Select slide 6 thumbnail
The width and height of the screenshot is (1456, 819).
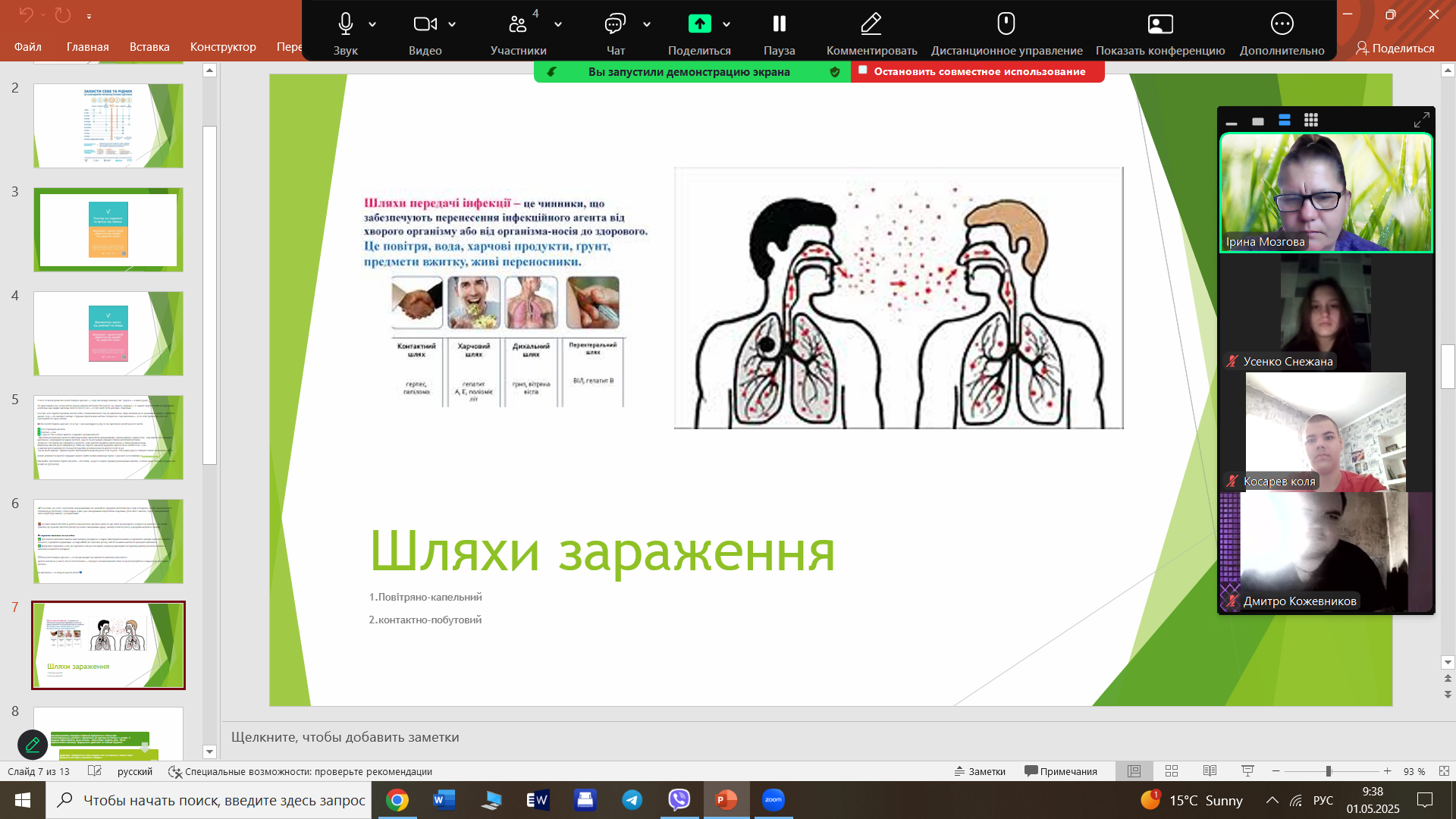pos(108,541)
